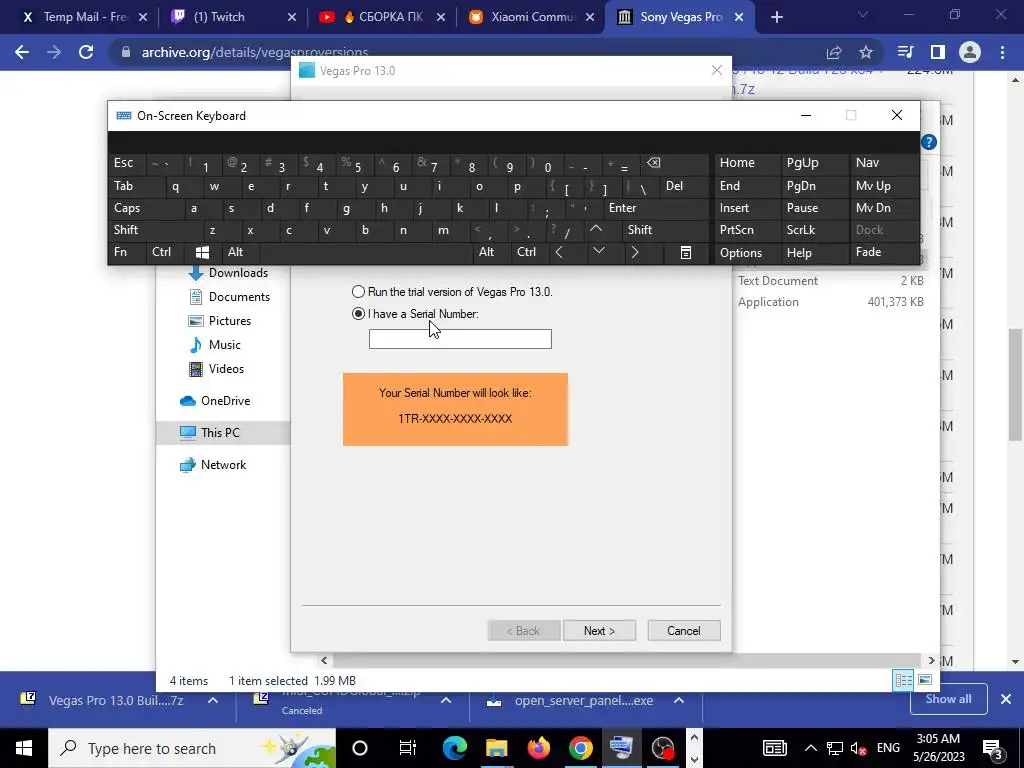Open Chrome profile avatar menu
1024x768 pixels.
(970, 52)
